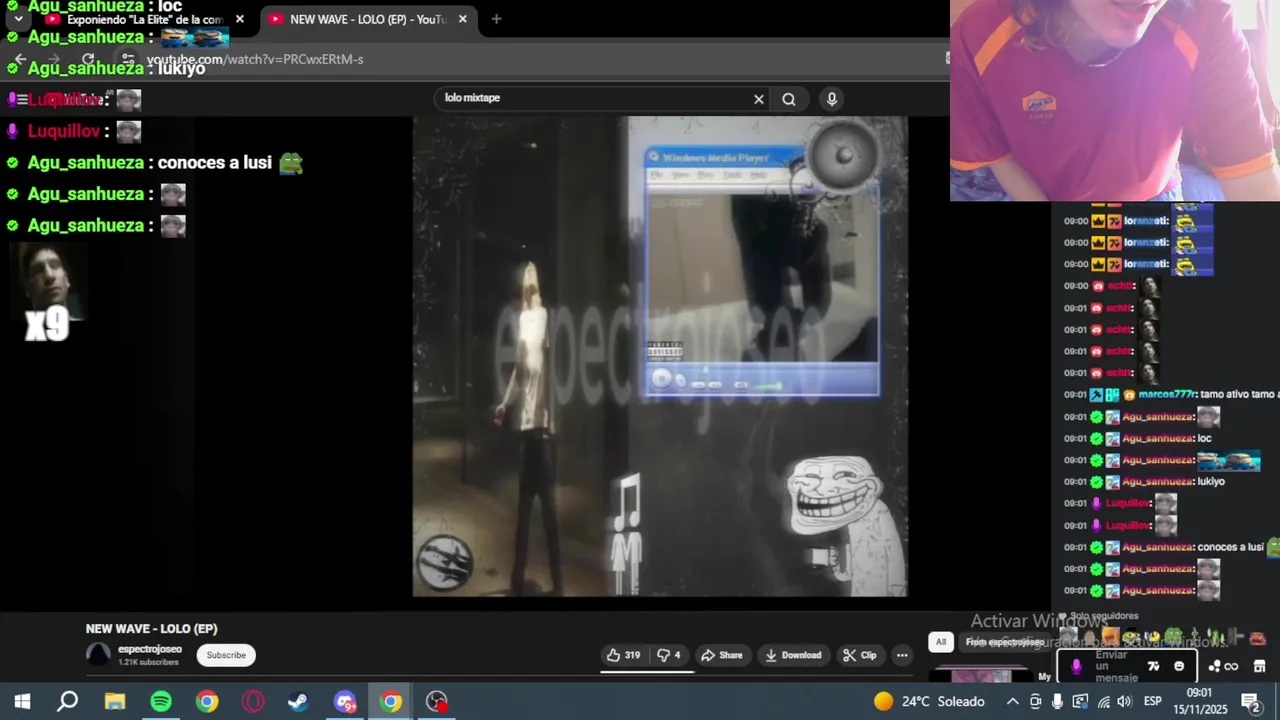
Task: Click the purple microphone in chat input
Action: click(1076, 666)
